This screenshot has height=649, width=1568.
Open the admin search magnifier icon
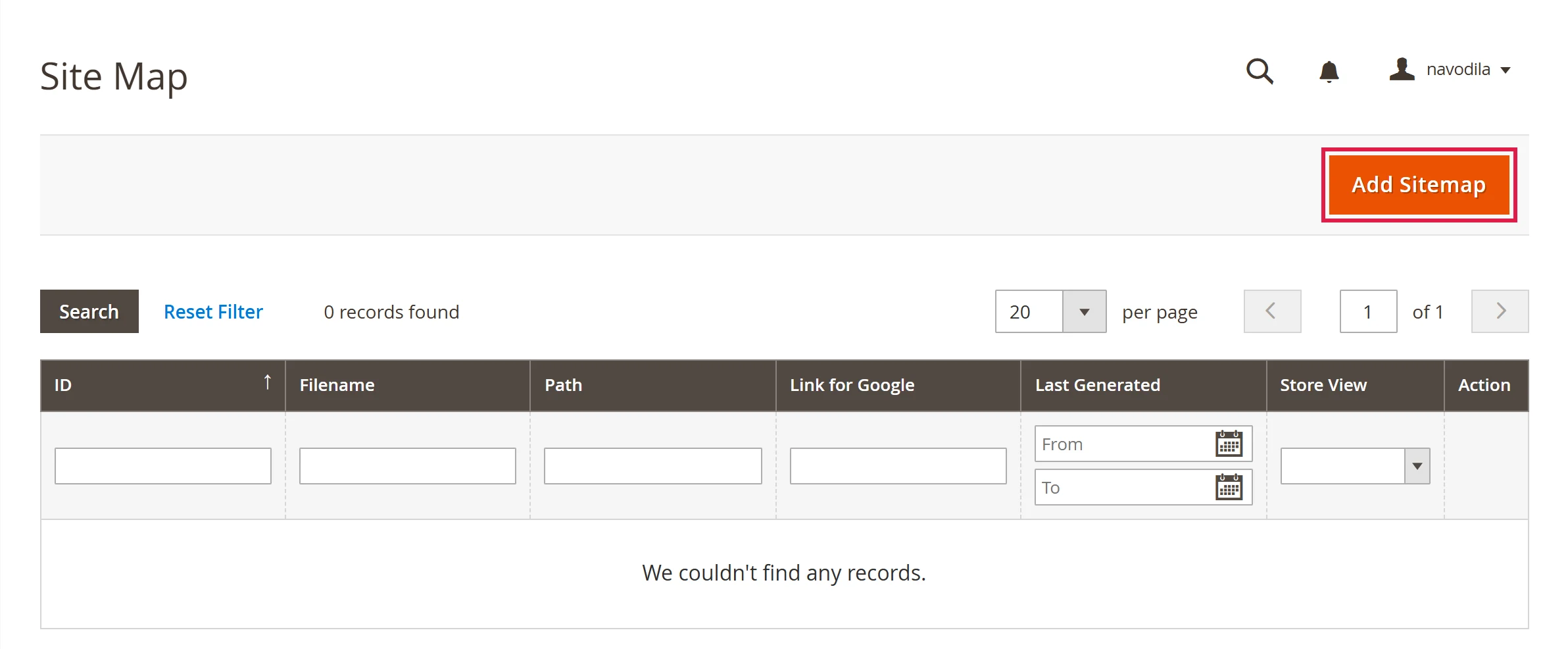tap(1260, 71)
